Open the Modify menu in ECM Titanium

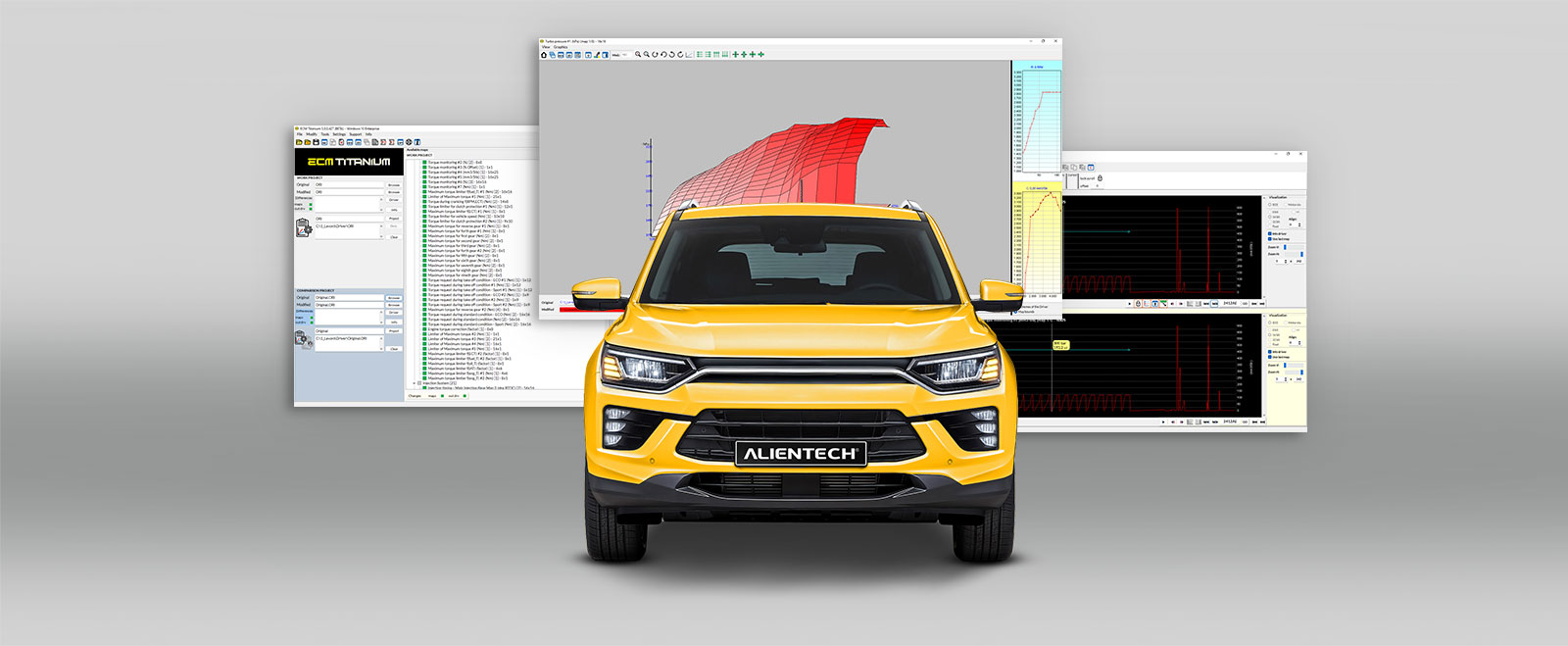(x=312, y=134)
